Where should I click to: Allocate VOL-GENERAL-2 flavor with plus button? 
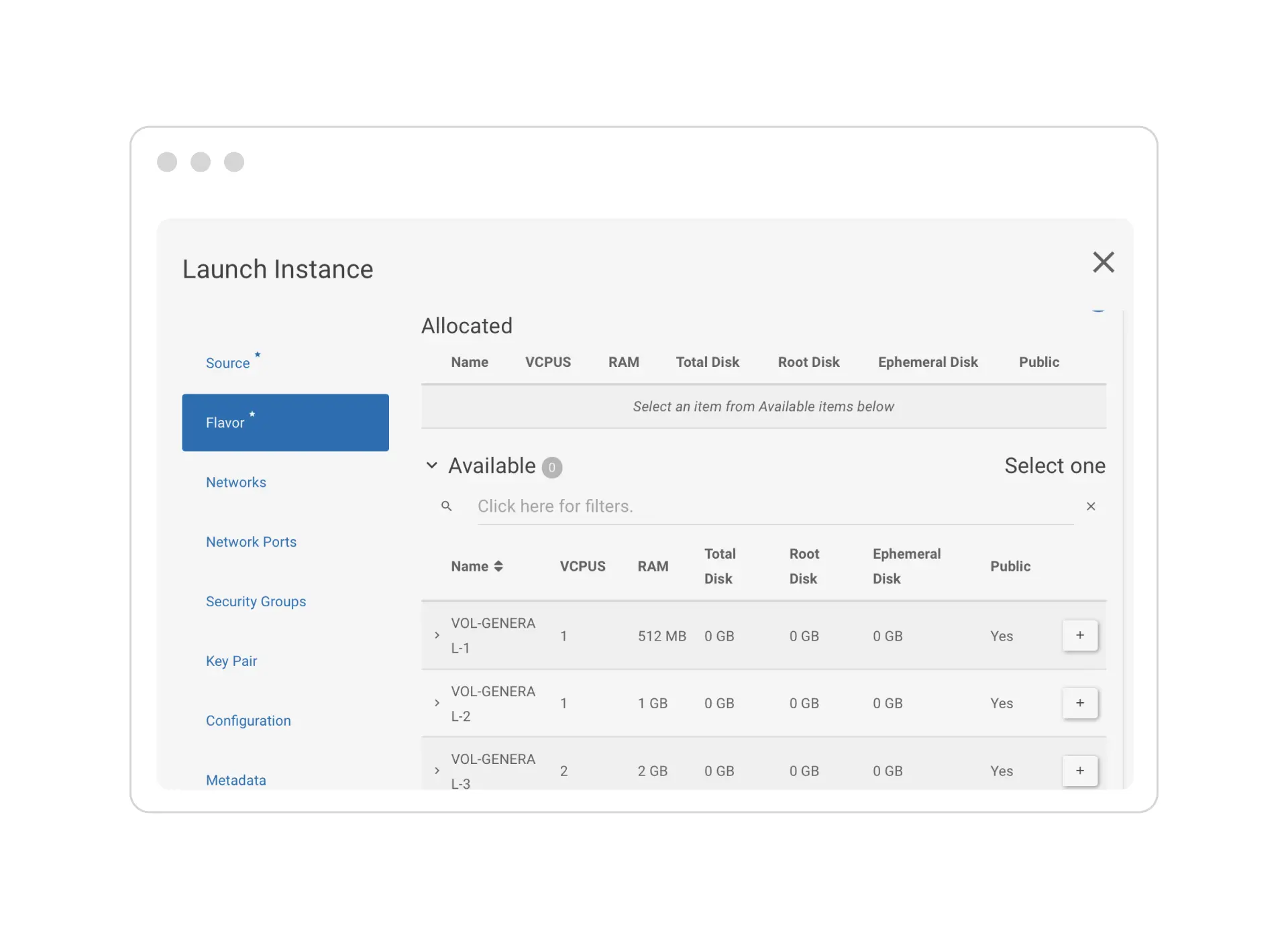1080,703
